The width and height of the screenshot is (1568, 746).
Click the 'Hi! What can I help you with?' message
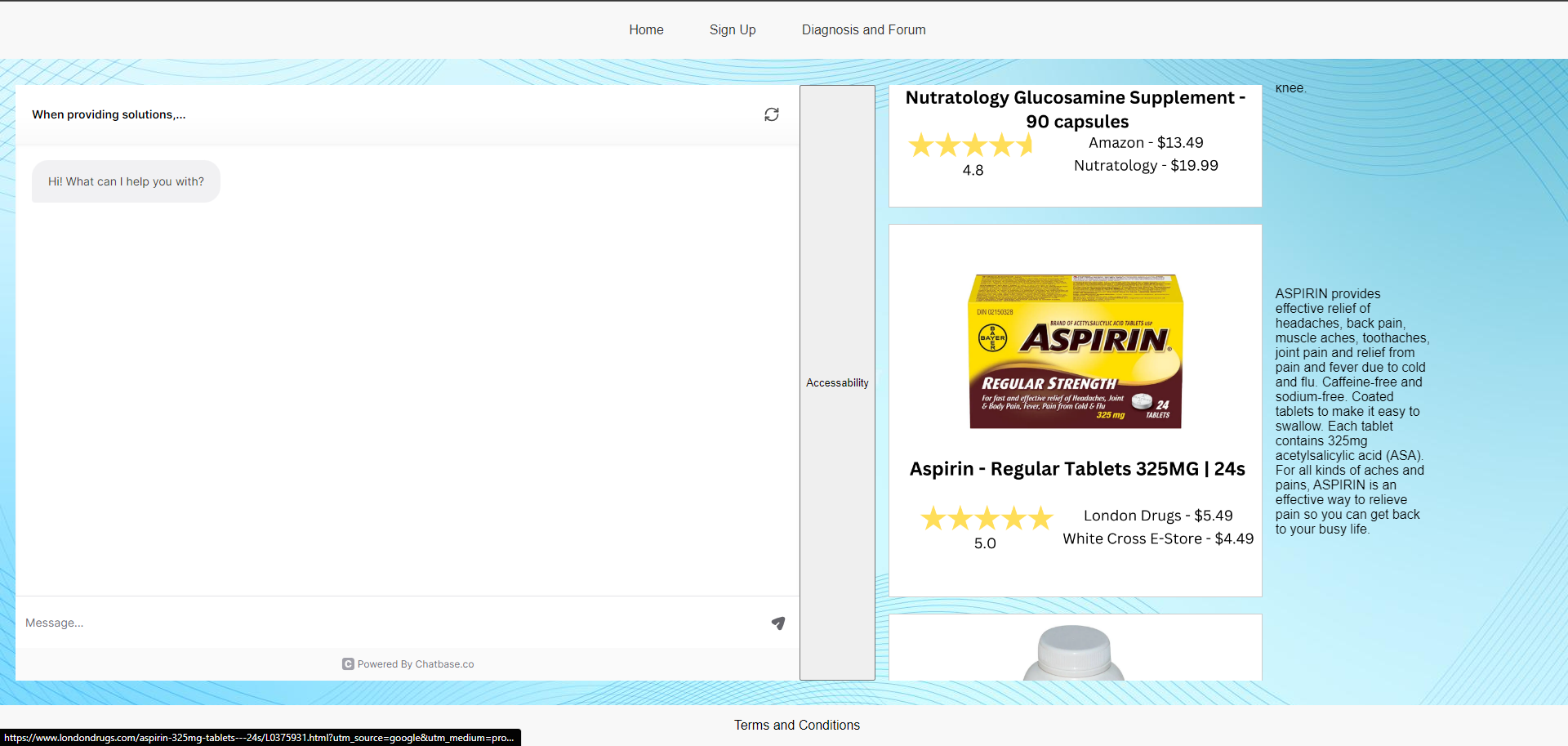coord(126,181)
